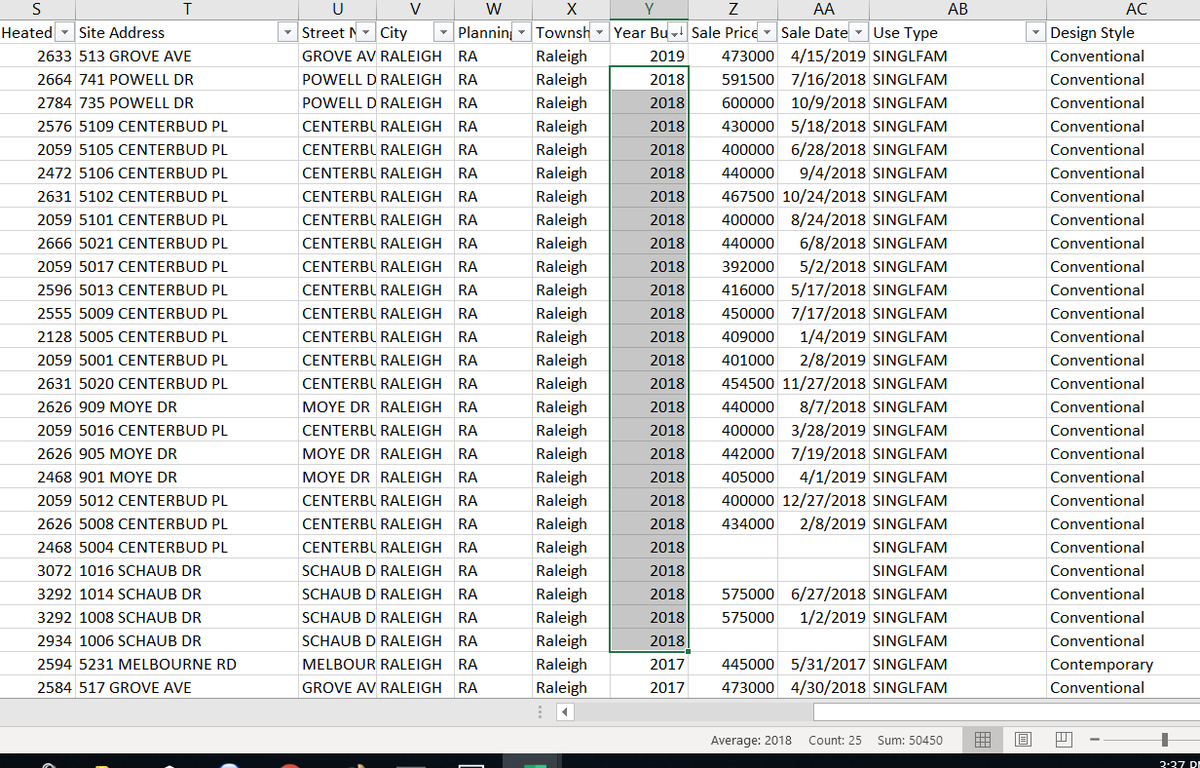Select the 909 MOYE DR address cell

[x=187, y=407]
